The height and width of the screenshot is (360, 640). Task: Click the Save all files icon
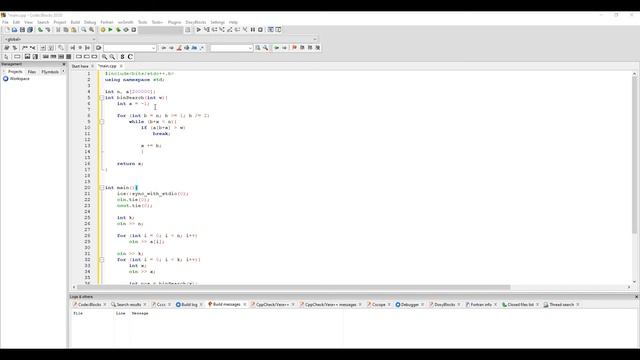30,30
